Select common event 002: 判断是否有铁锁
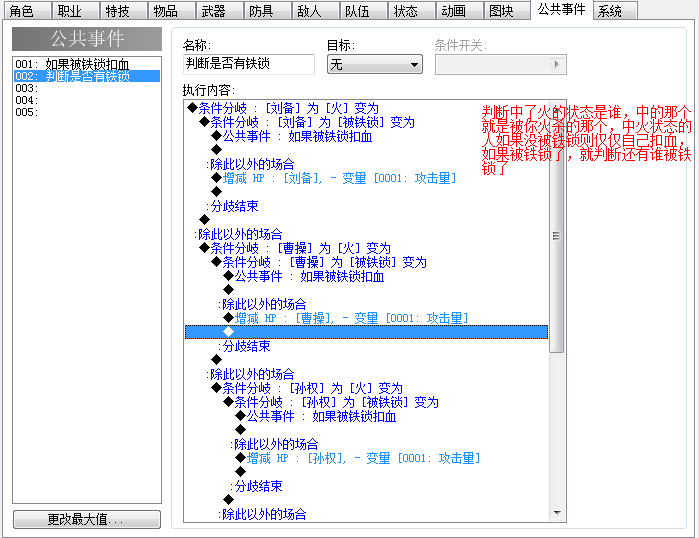The width and height of the screenshot is (699, 538). click(87, 76)
